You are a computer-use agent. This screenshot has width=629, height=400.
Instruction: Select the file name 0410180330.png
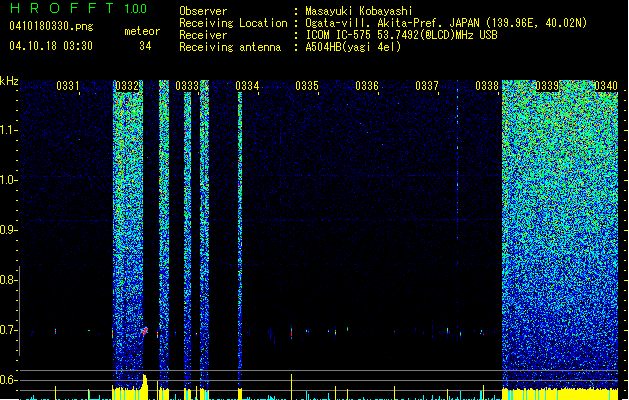point(51,26)
